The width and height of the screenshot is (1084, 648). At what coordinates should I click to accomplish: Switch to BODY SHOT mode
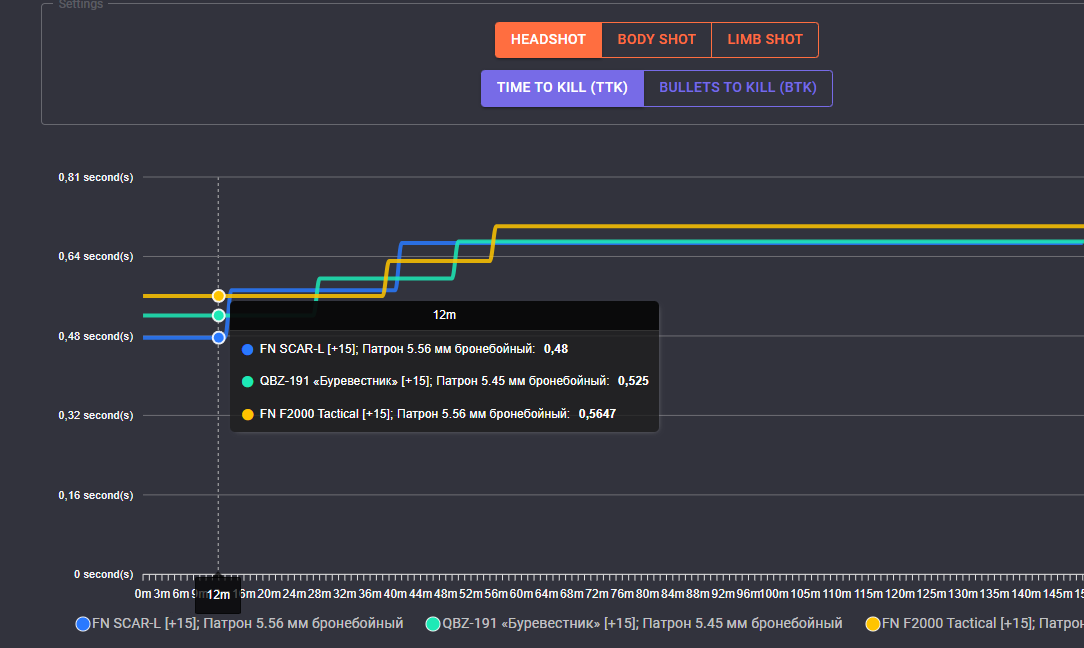click(657, 39)
